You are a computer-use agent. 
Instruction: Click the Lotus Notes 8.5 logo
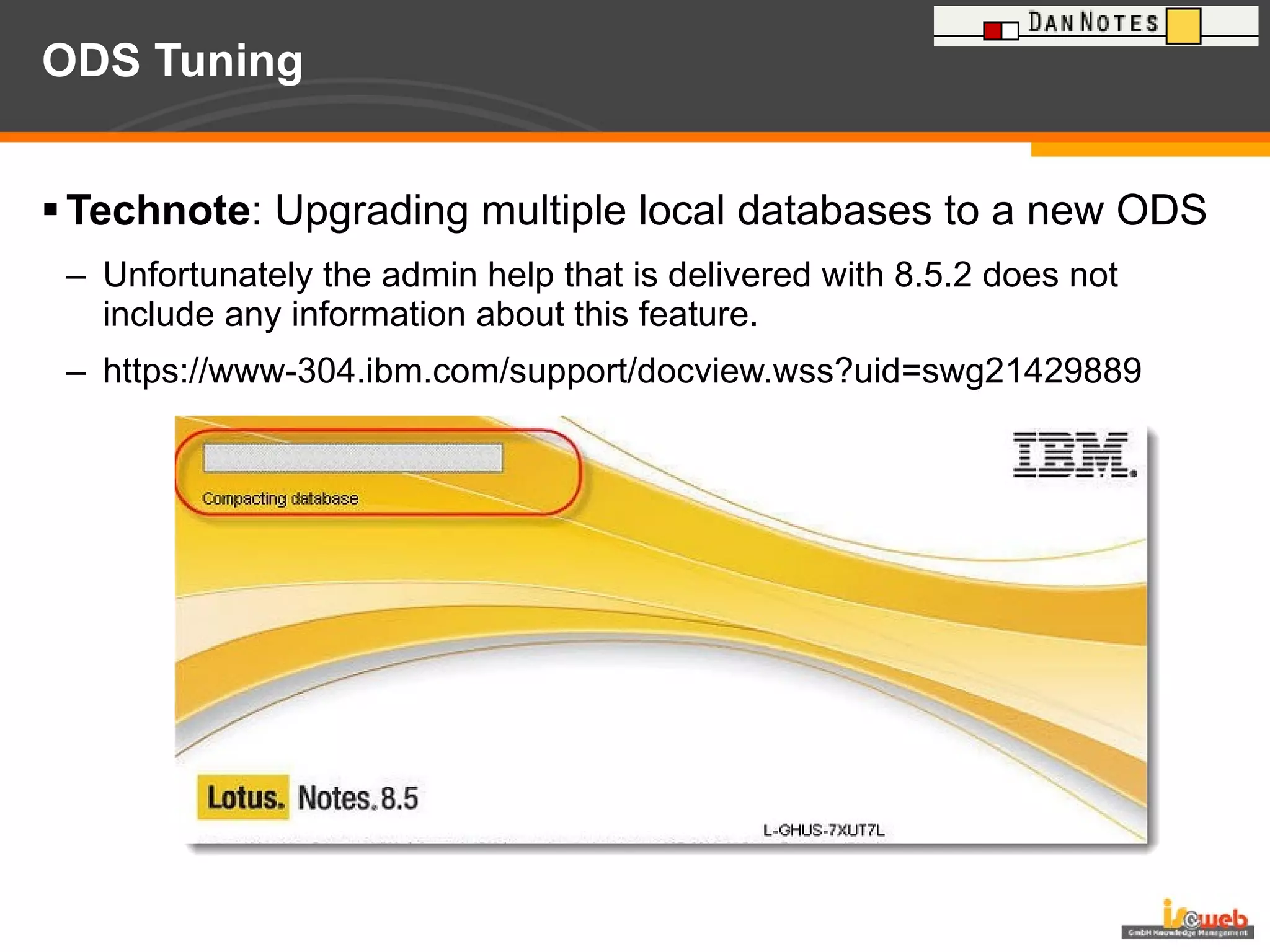point(308,798)
